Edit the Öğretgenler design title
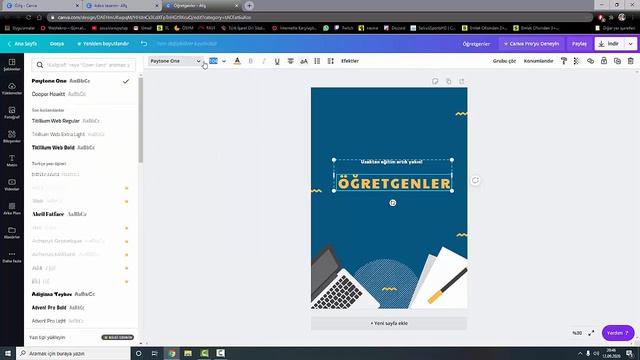Screen dimensions: 640x360 click(x=476, y=44)
